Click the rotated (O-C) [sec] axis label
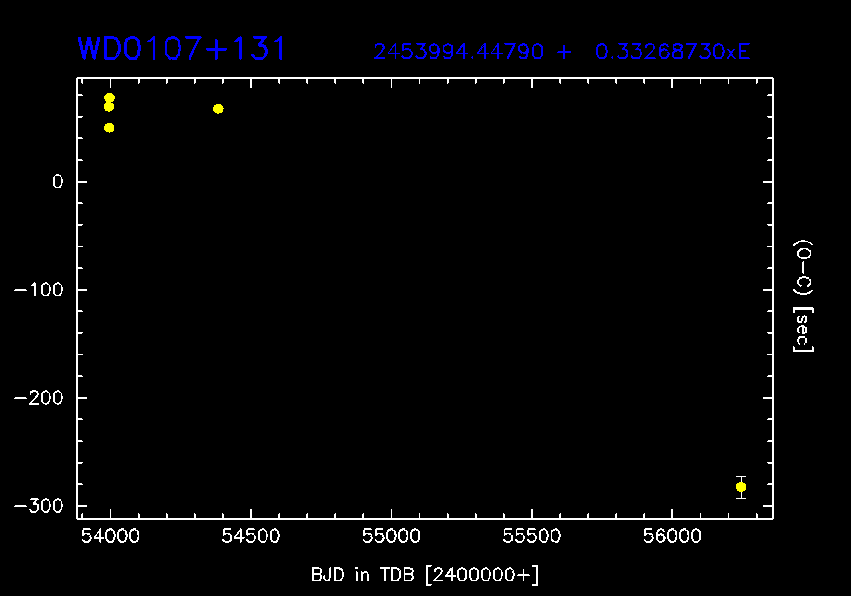 (803, 296)
